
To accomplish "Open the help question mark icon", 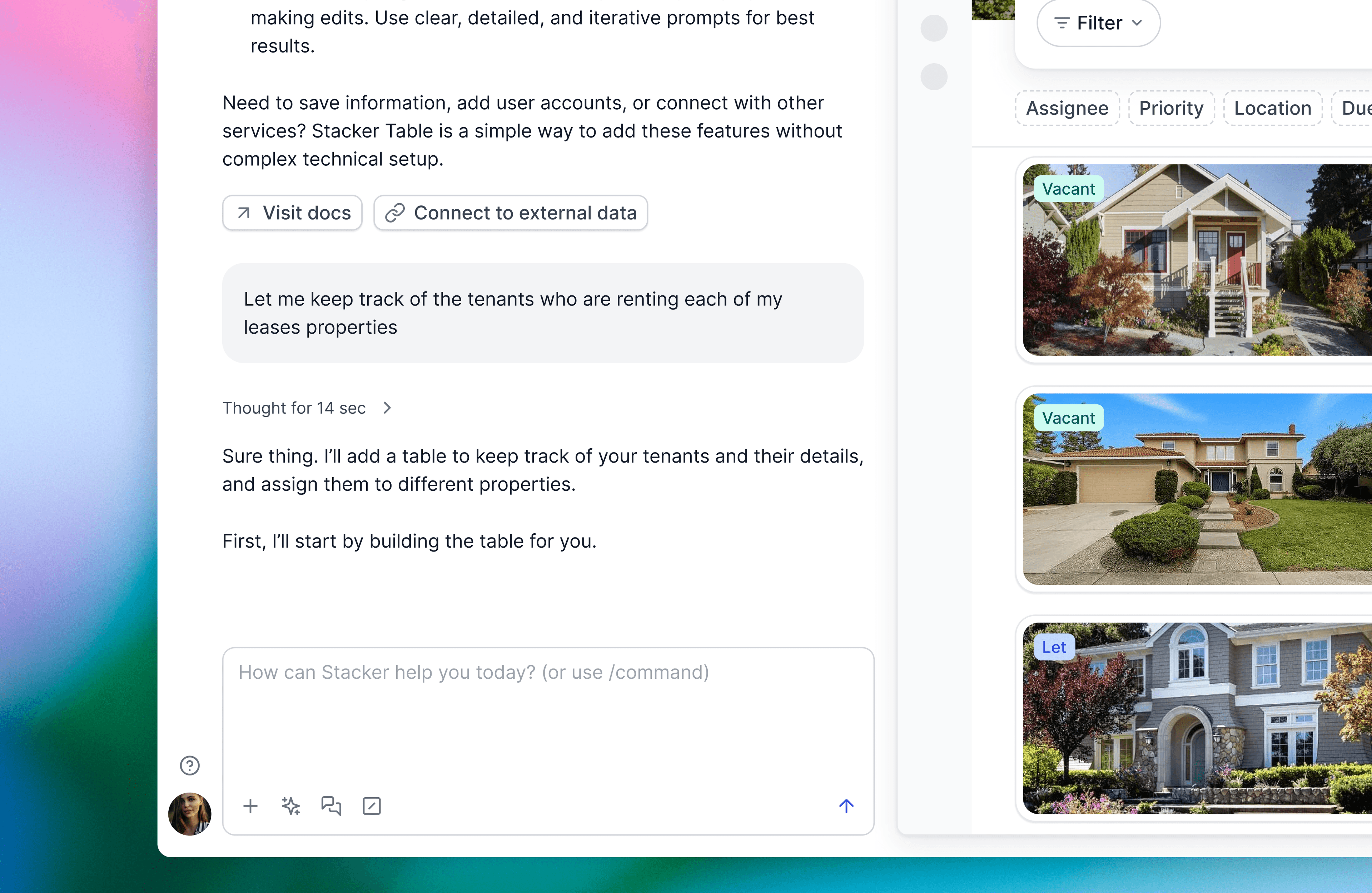I will pos(190,765).
